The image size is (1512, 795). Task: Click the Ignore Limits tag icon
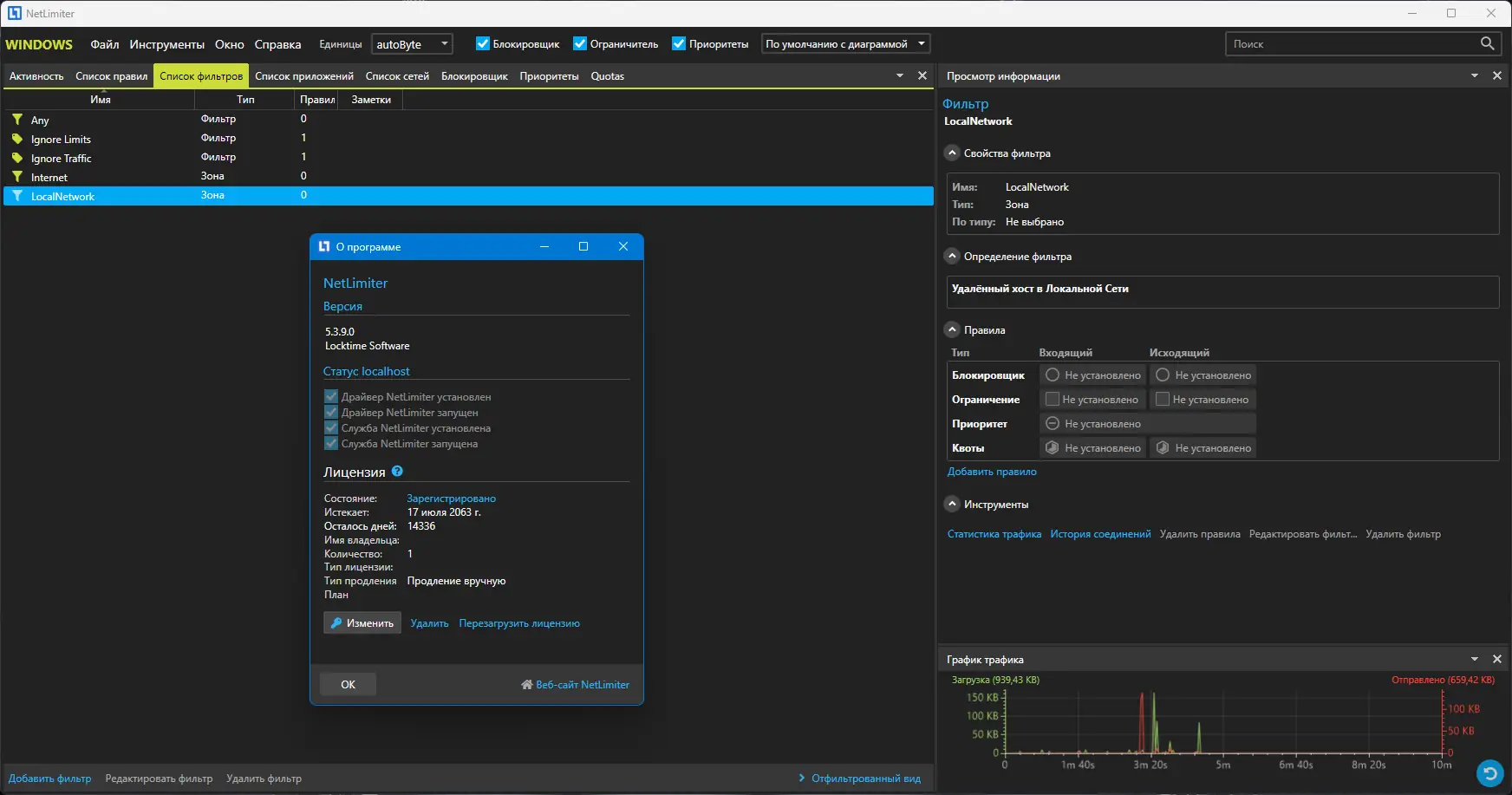point(17,139)
